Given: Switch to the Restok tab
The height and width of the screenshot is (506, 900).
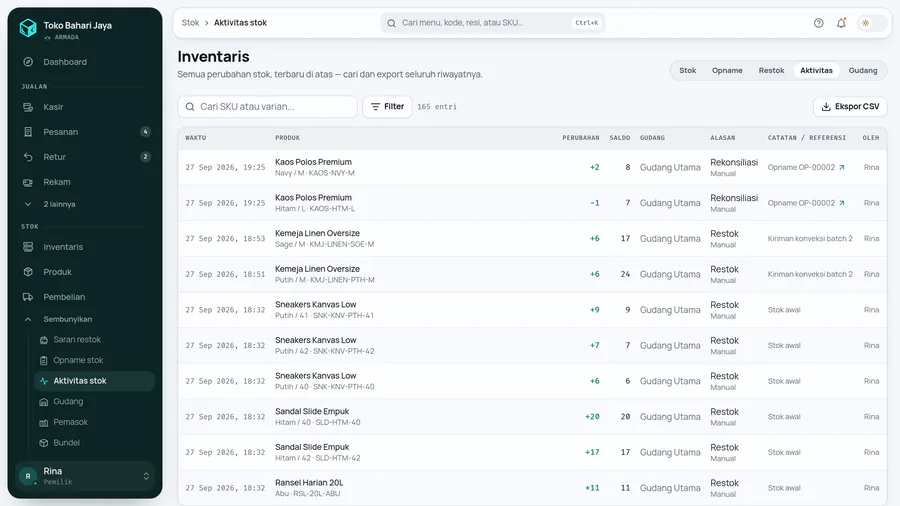Looking at the screenshot, I should [x=771, y=71].
